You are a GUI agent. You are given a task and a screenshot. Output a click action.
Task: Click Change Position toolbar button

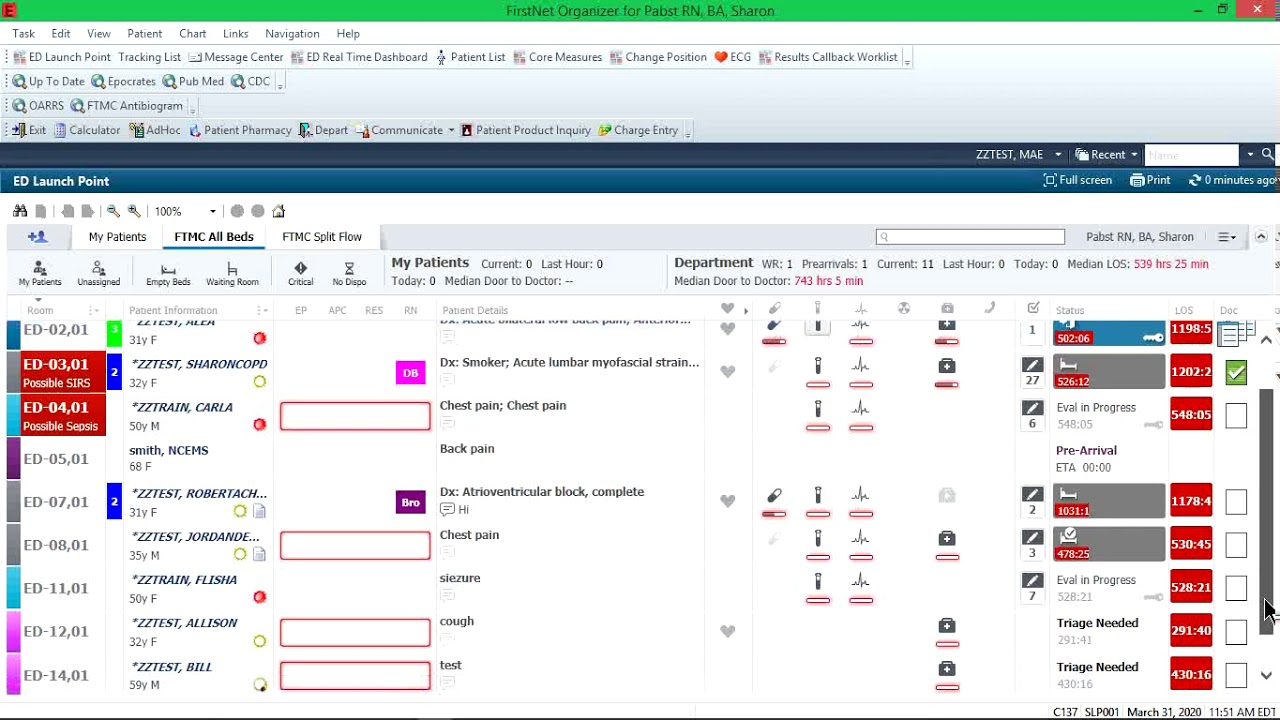pos(658,57)
